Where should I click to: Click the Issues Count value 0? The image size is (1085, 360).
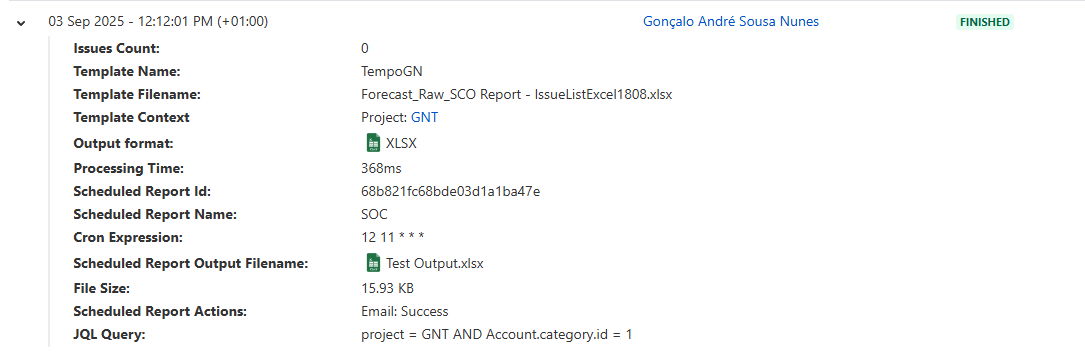[365, 48]
